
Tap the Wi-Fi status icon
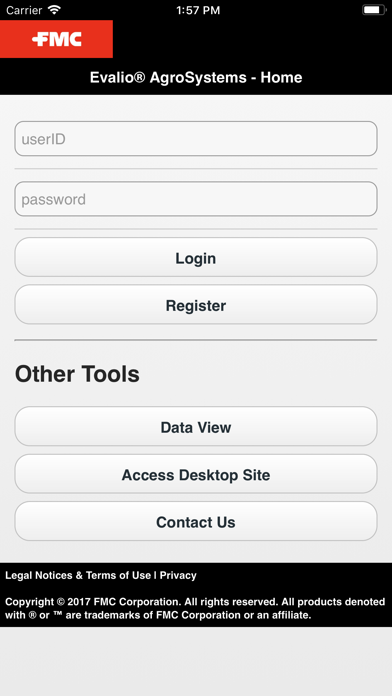point(55,10)
